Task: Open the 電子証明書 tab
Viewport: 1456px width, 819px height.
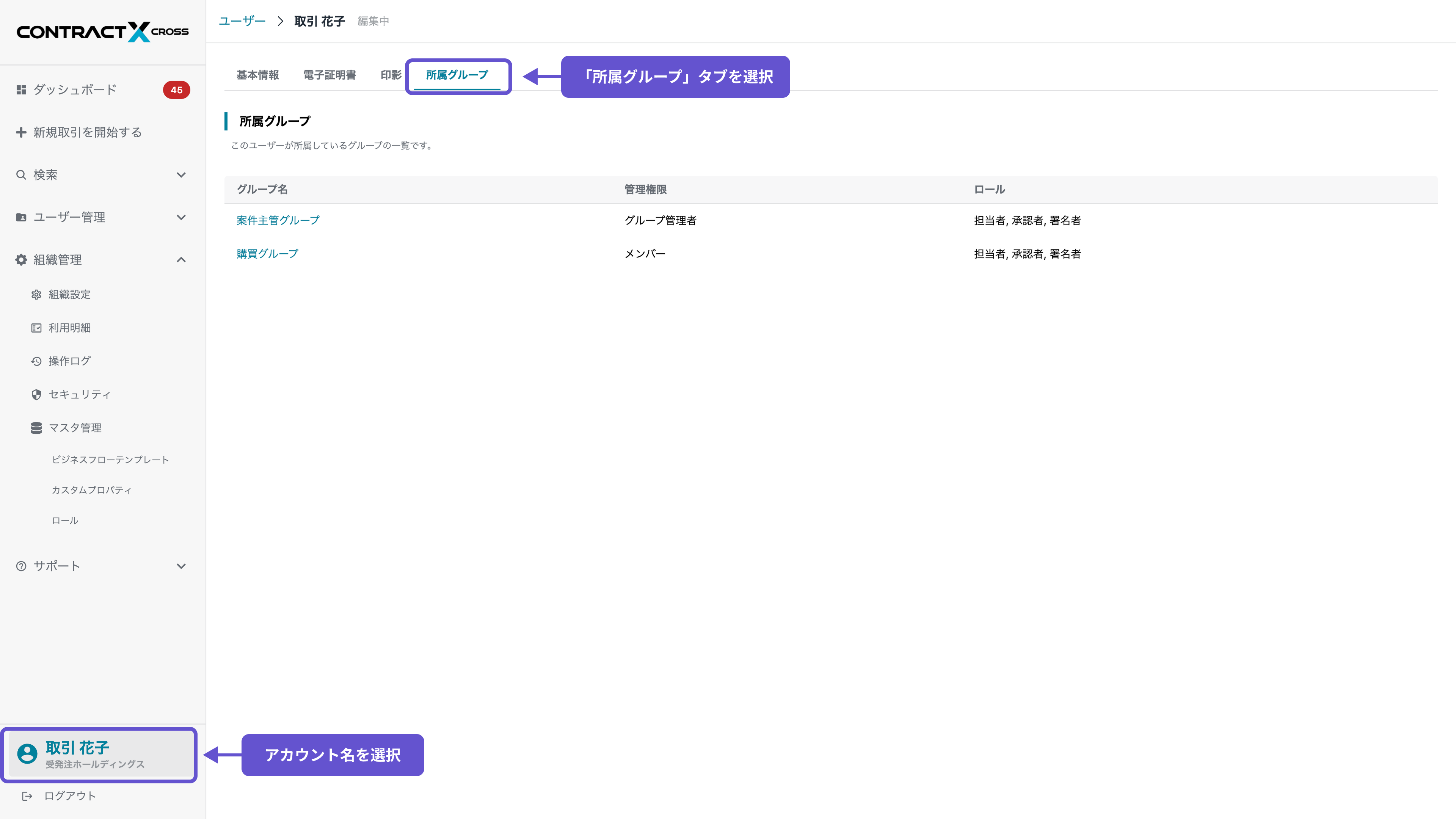Action: [329, 75]
